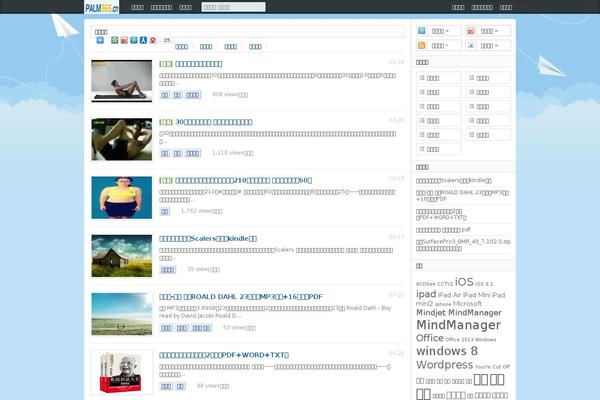Image resolution: width=600 pixels, height=400 pixels.
Task: Open the yoga workout video thumbnail
Action: [x=121, y=80]
